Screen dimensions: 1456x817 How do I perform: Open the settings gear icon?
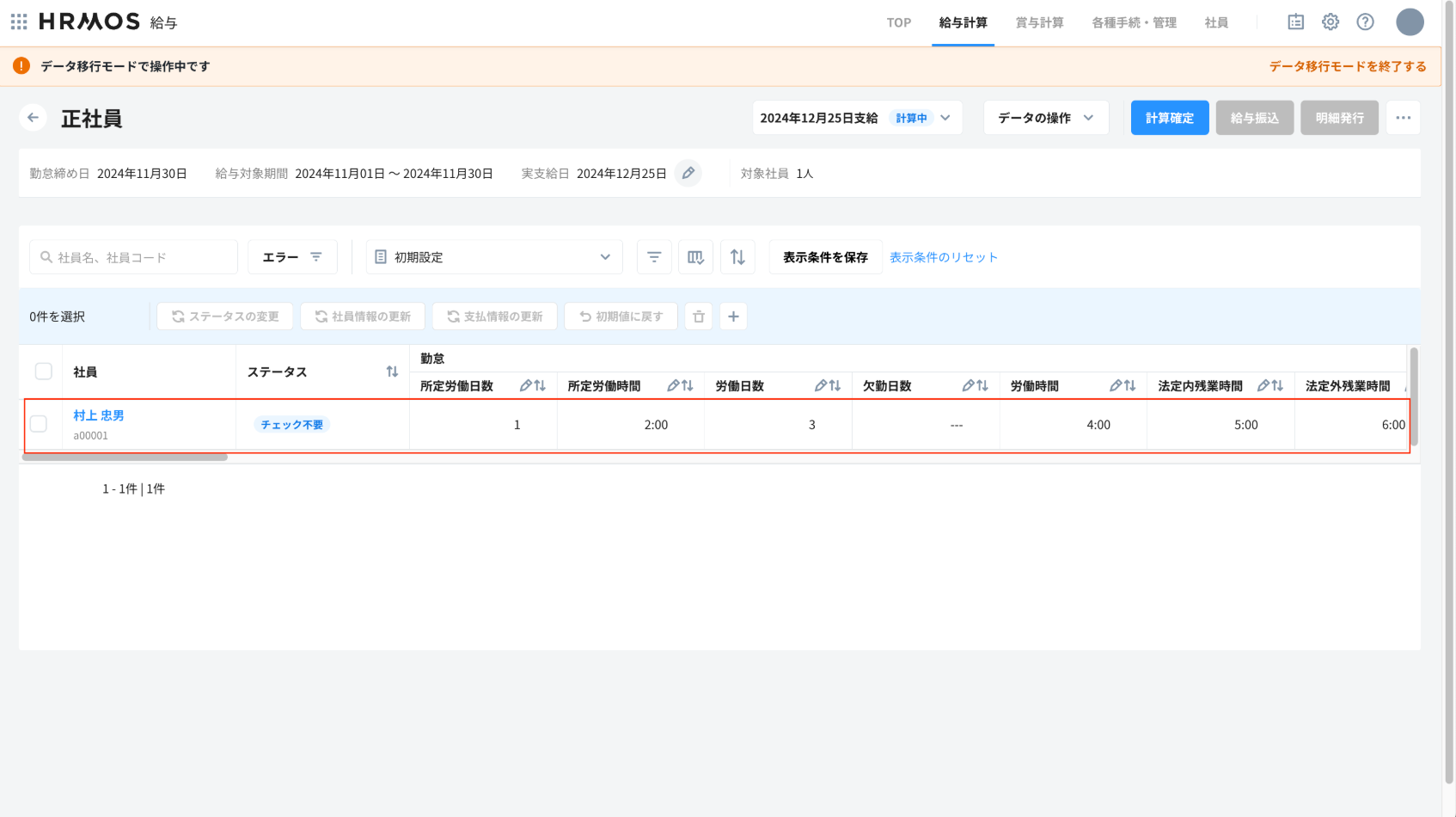pos(1331,22)
